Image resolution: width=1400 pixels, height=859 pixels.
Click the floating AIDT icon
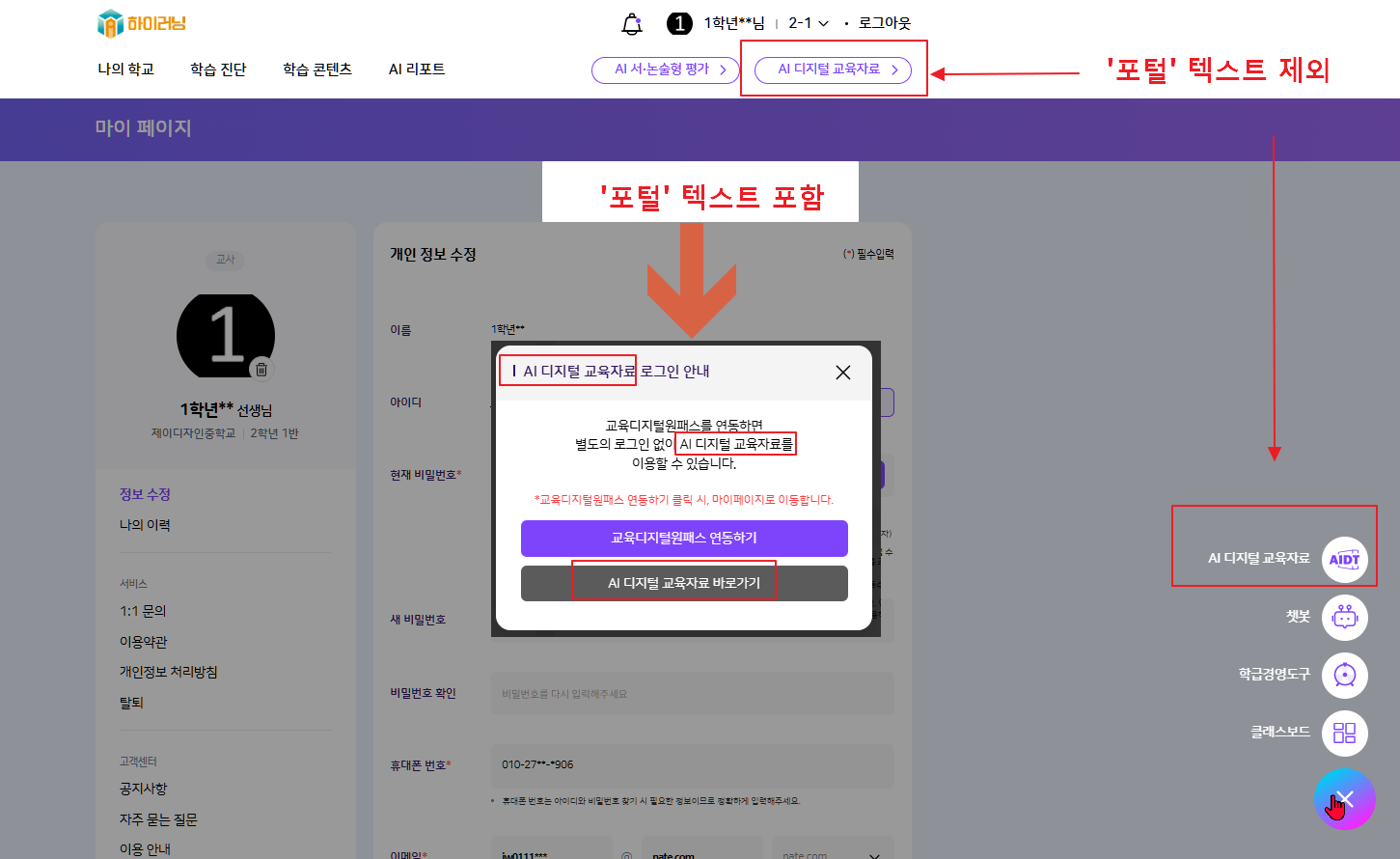[x=1345, y=559]
